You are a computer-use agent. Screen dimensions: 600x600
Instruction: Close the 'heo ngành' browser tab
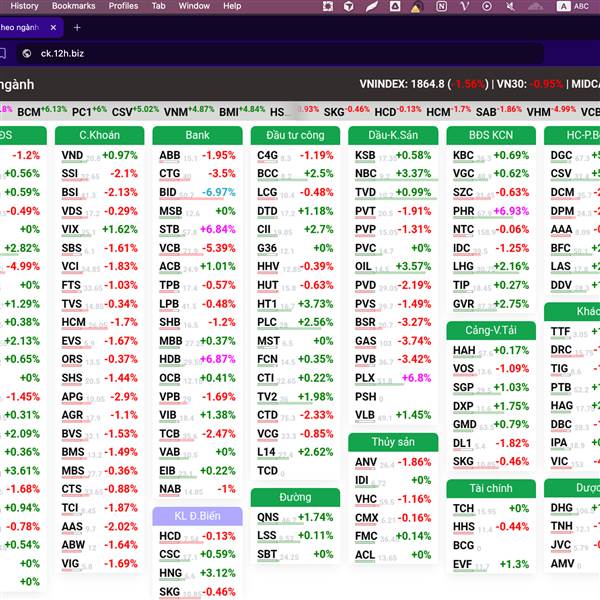53,28
